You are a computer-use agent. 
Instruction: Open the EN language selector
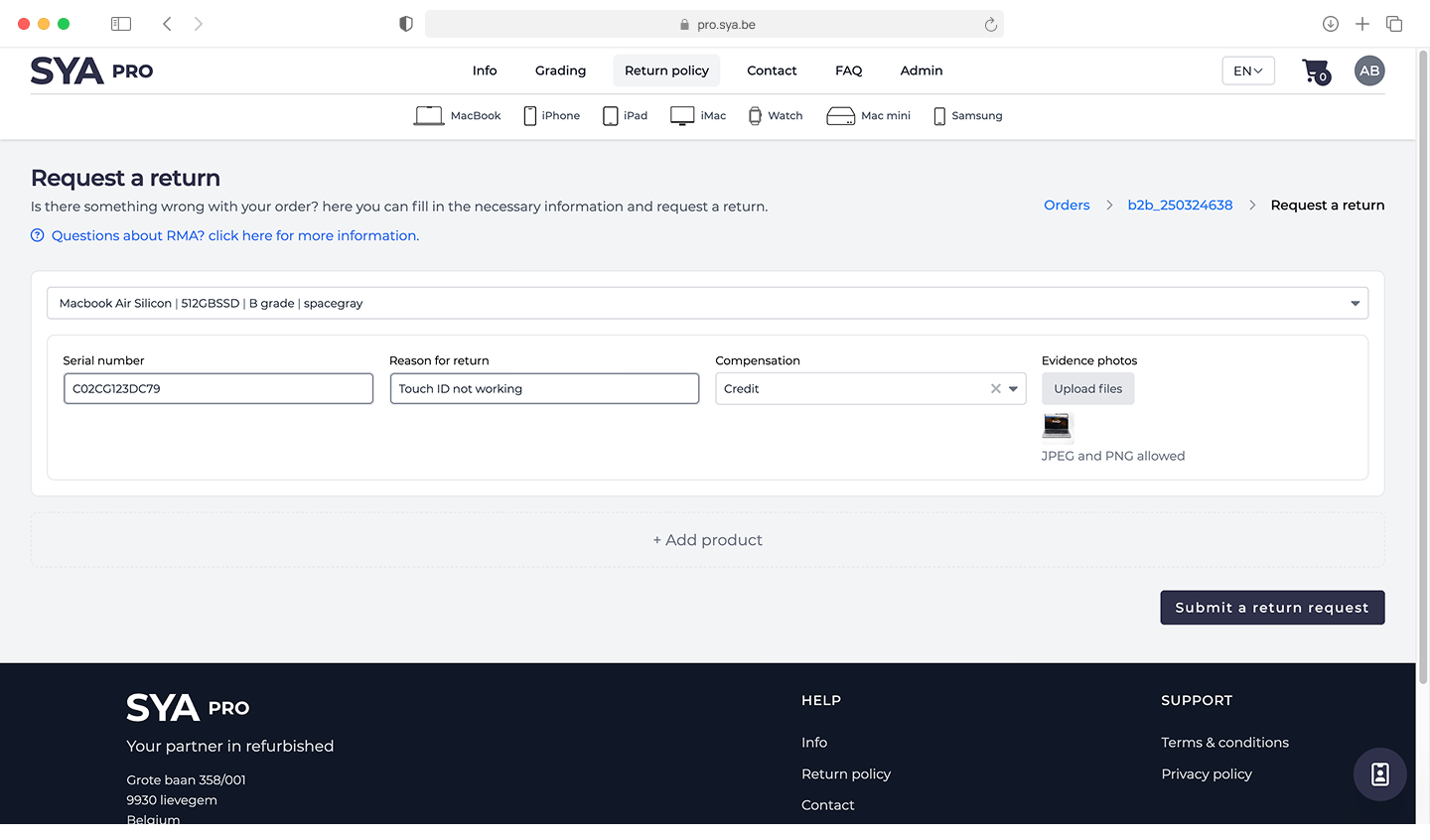(1248, 70)
